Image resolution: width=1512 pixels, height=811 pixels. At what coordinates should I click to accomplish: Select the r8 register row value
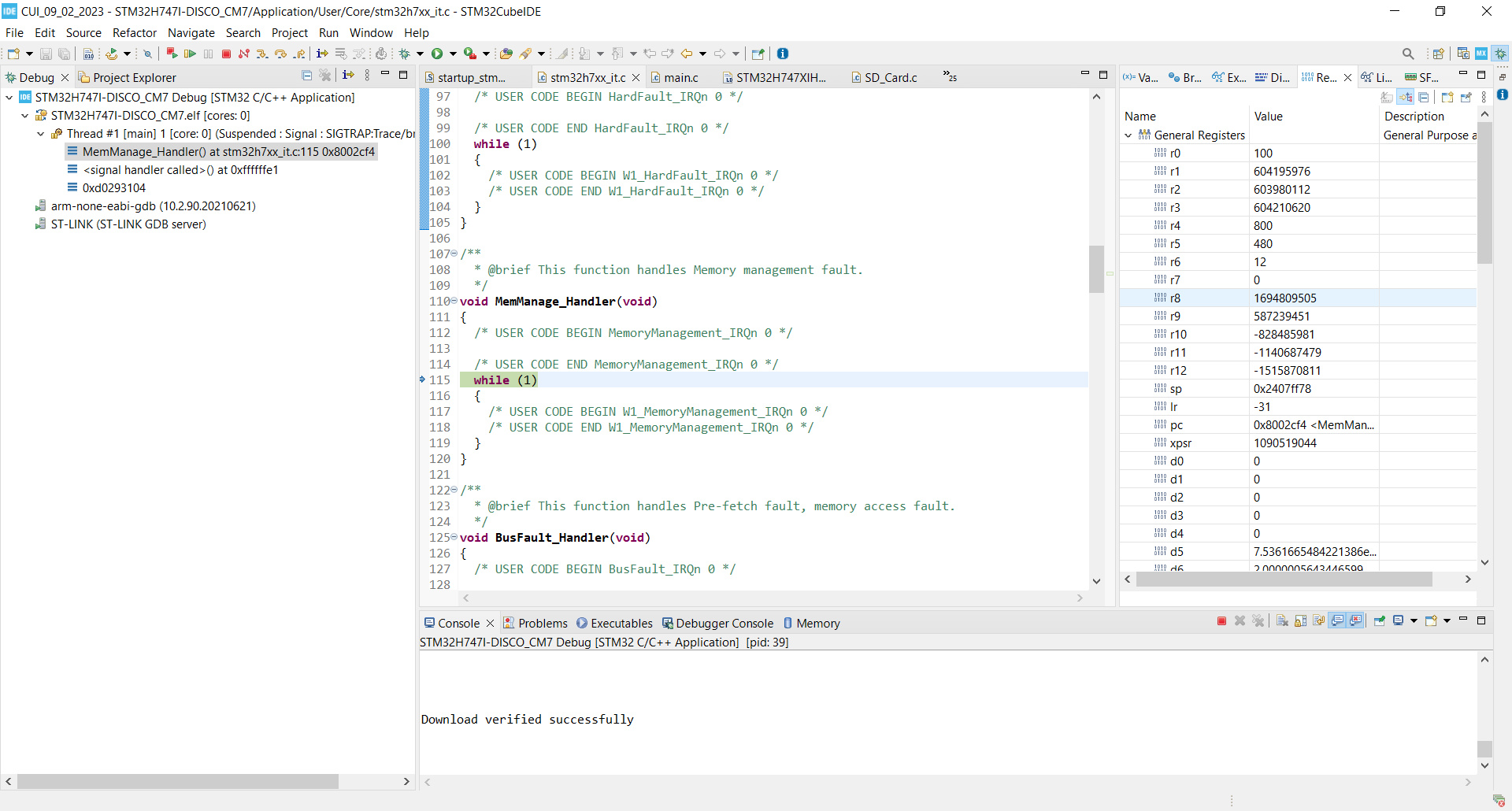pyautogui.click(x=1288, y=298)
